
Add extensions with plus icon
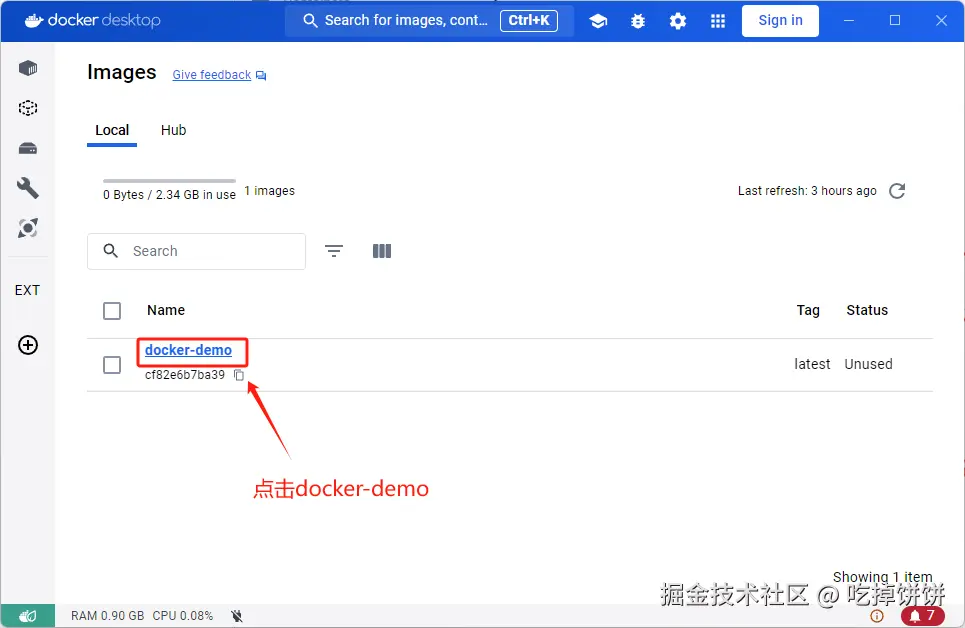pyautogui.click(x=28, y=345)
